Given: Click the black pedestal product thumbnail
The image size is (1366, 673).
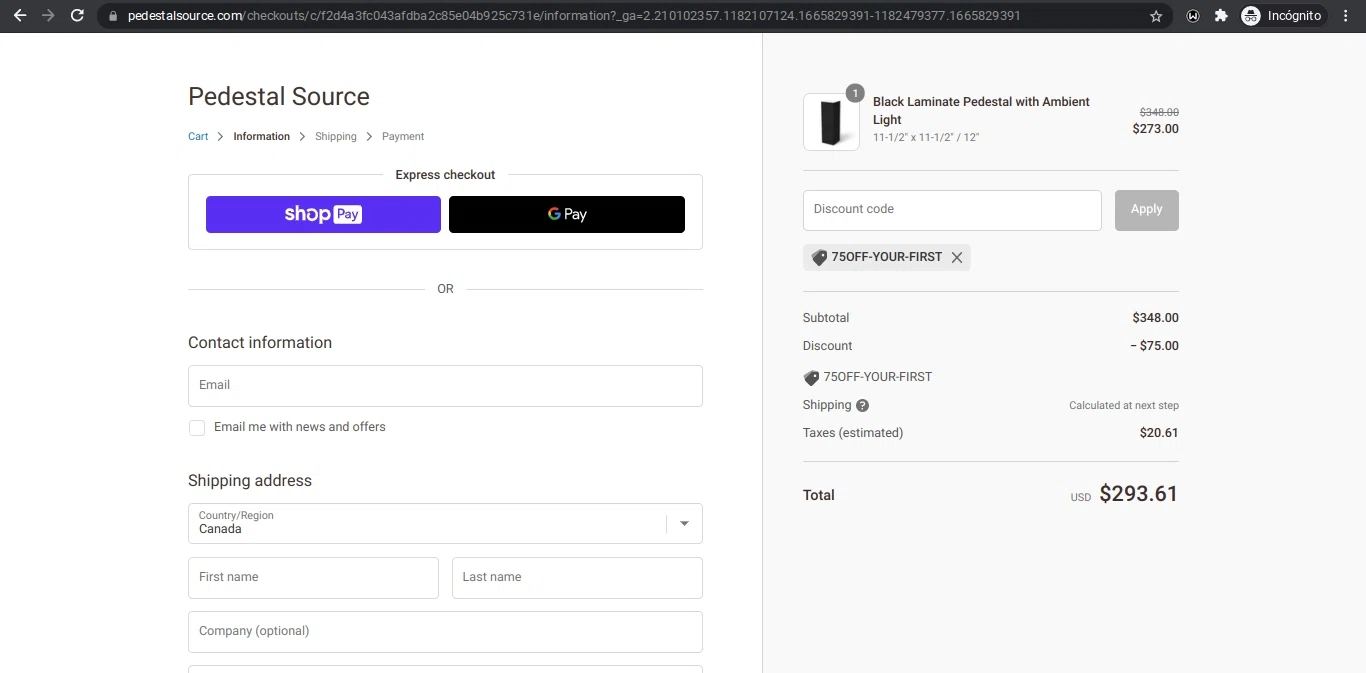Looking at the screenshot, I should 831,122.
